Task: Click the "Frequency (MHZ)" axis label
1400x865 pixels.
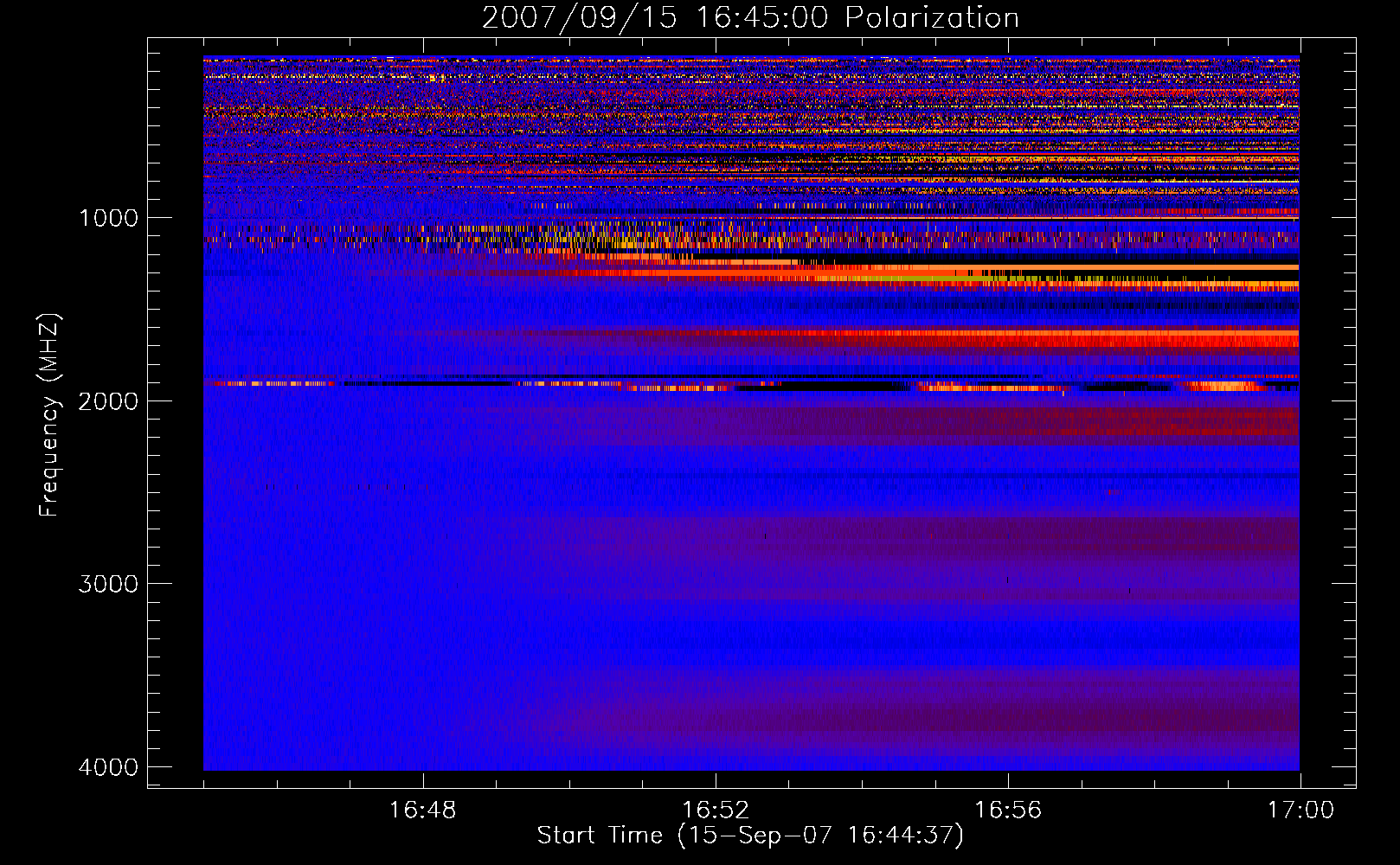Action: click(x=49, y=415)
